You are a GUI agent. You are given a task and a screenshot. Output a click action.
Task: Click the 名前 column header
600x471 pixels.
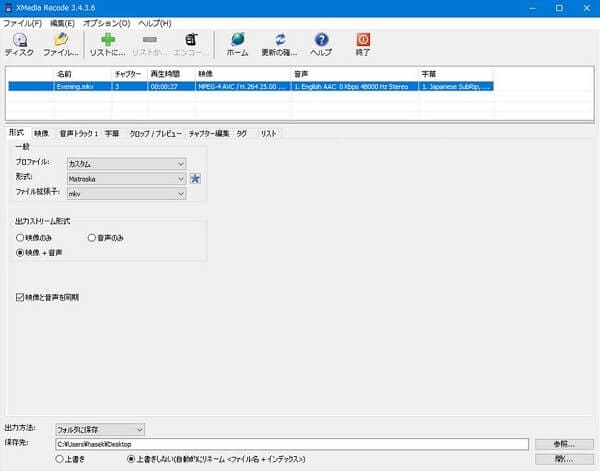[83, 74]
